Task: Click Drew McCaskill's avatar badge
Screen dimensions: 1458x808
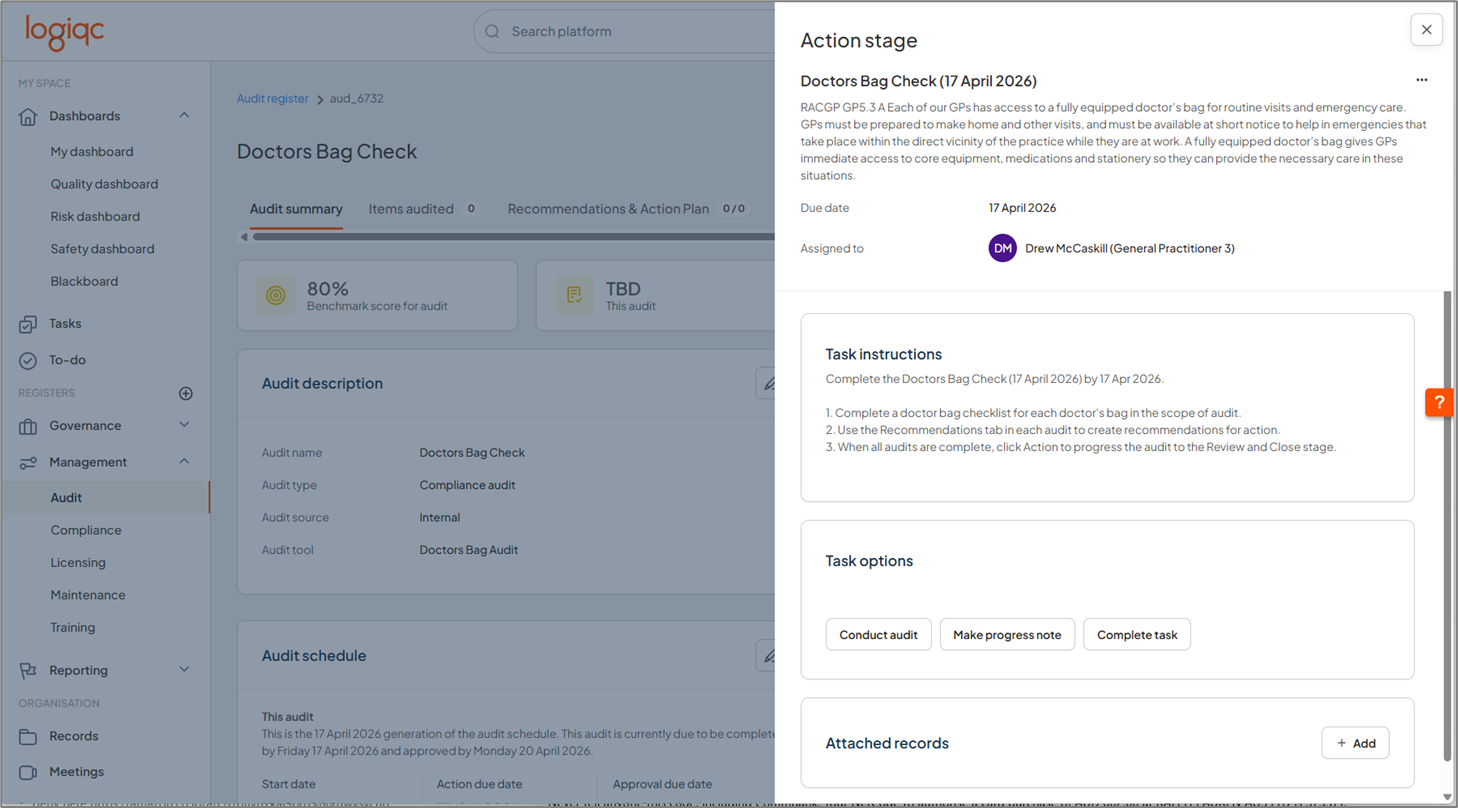Action: pos(1002,248)
